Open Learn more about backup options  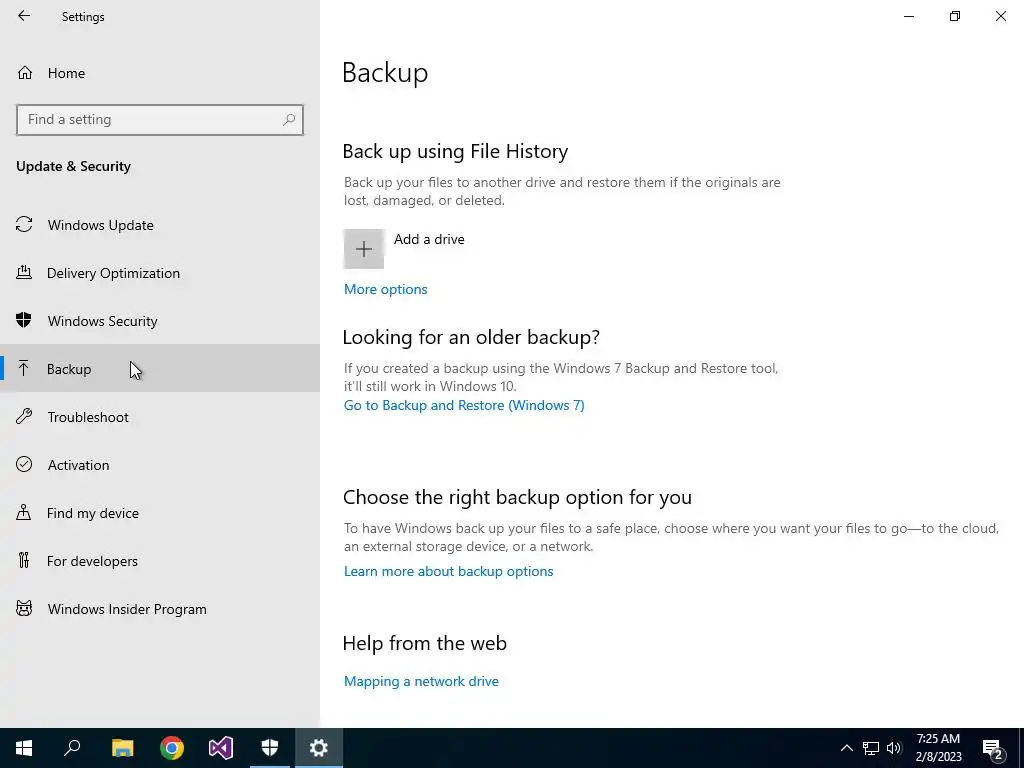pyautogui.click(x=448, y=571)
